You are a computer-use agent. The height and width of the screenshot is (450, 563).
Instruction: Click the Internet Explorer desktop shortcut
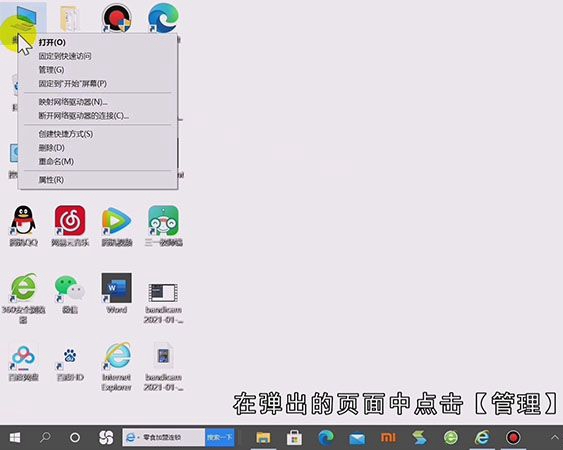click(116, 366)
